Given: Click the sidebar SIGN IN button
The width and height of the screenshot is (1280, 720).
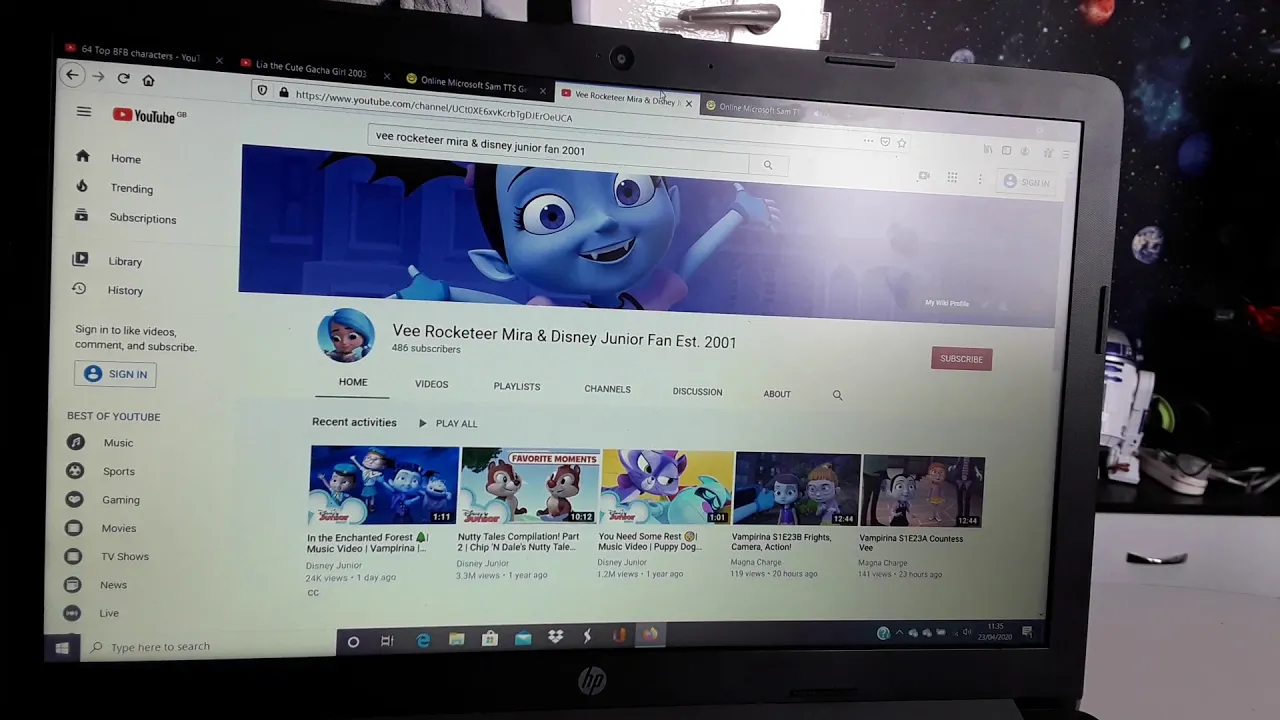Looking at the screenshot, I should coord(116,374).
